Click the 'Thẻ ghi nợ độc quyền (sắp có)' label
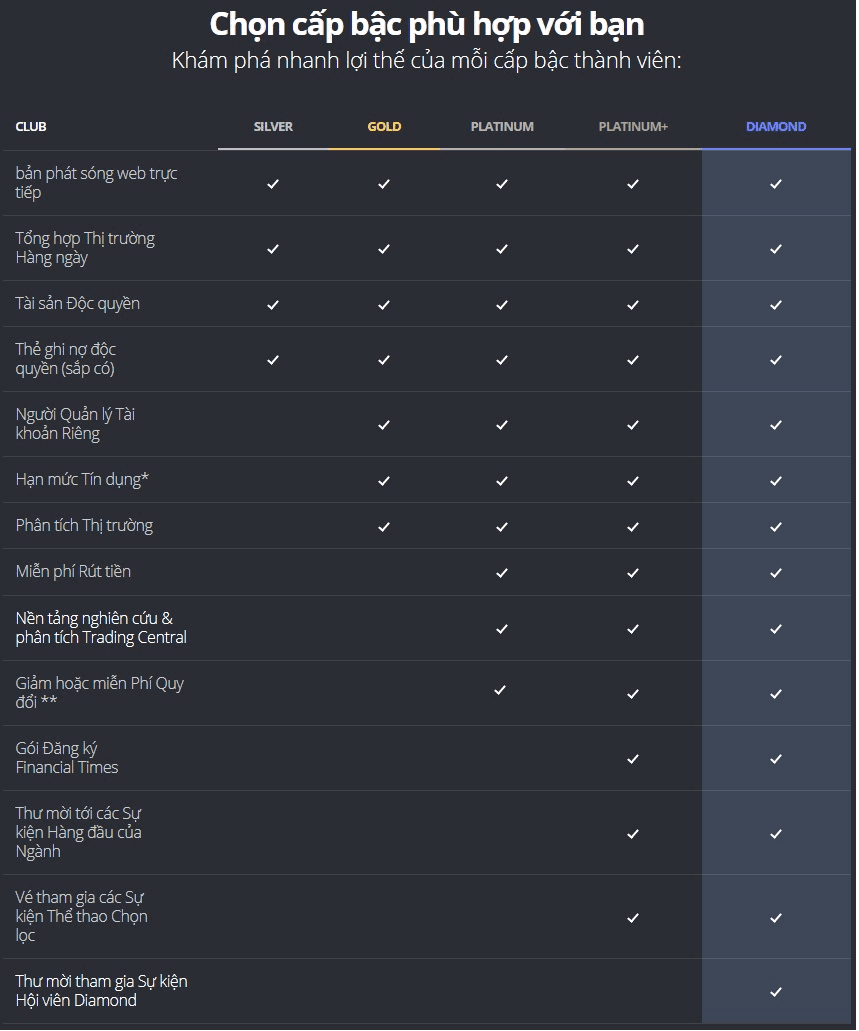Screen dimensions: 859x1031 66,359
